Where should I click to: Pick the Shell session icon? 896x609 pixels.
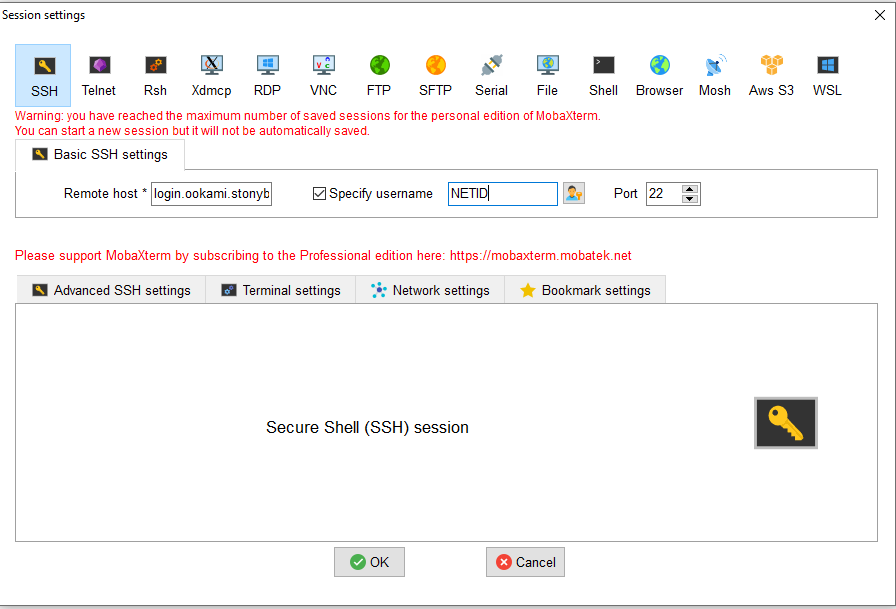(x=603, y=75)
